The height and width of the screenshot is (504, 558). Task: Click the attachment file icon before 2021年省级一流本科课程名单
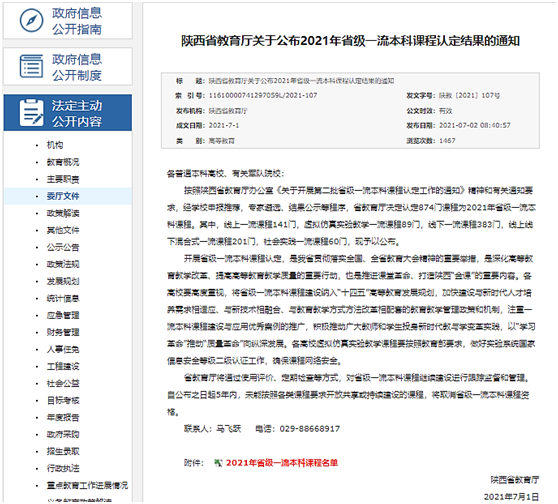click(218, 463)
